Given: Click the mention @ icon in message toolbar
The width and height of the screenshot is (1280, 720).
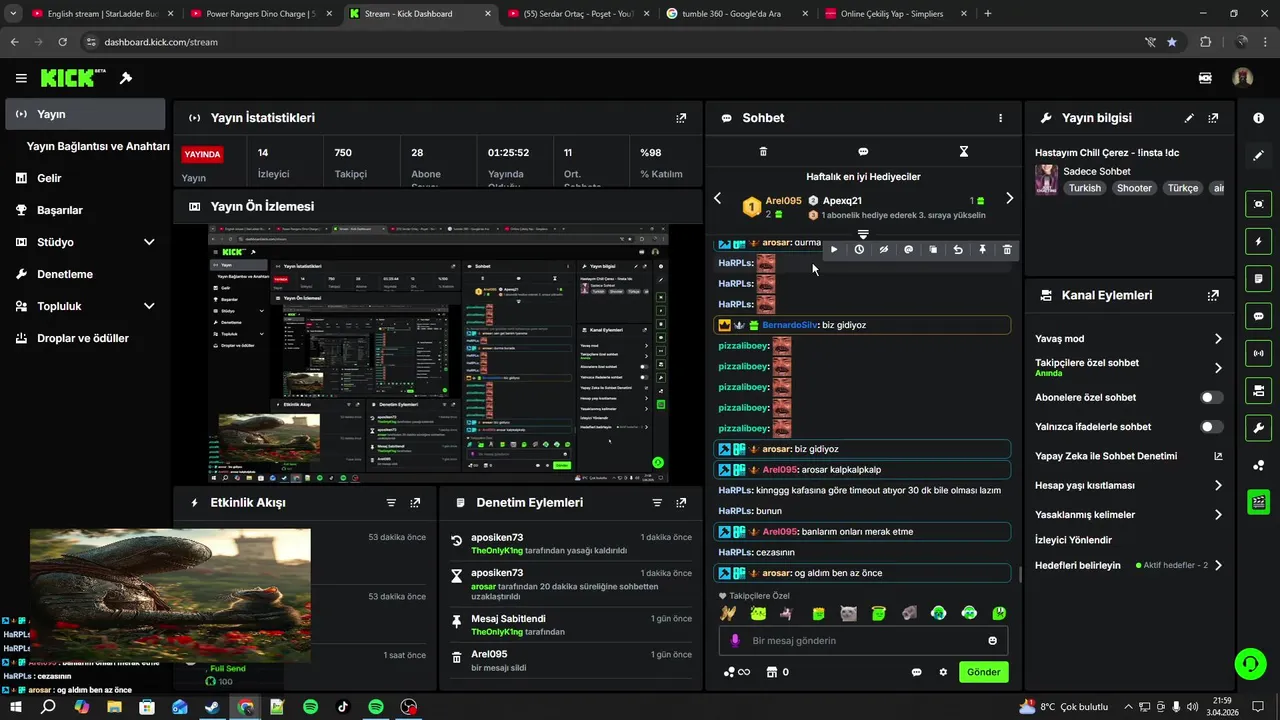Looking at the screenshot, I should pos(908,250).
